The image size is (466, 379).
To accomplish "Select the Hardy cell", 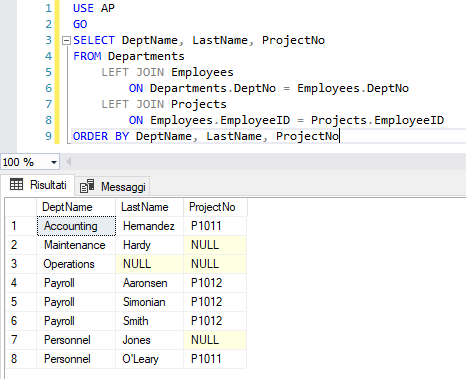I will point(149,245).
